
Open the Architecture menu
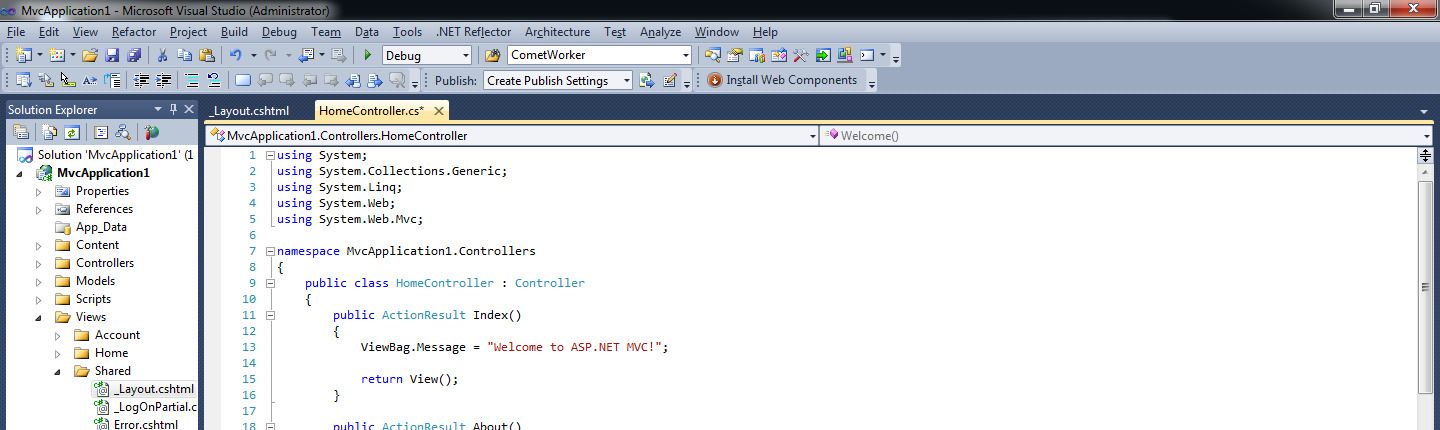point(557,32)
